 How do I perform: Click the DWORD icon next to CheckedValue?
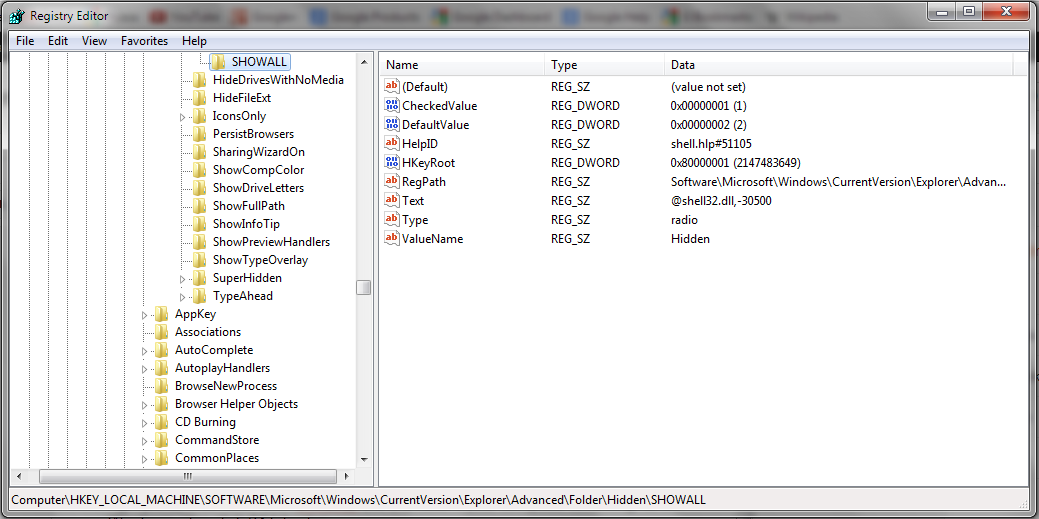[392, 105]
